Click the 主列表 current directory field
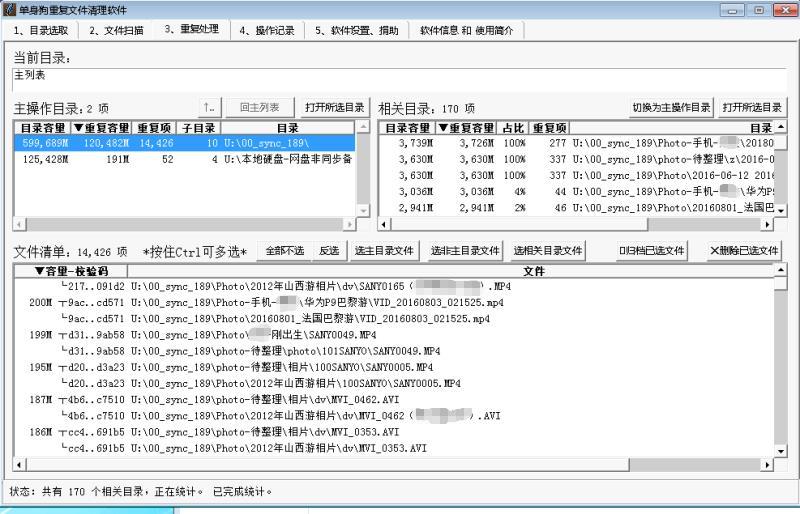Screen dimensions: 800x514 (x=399, y=80)
